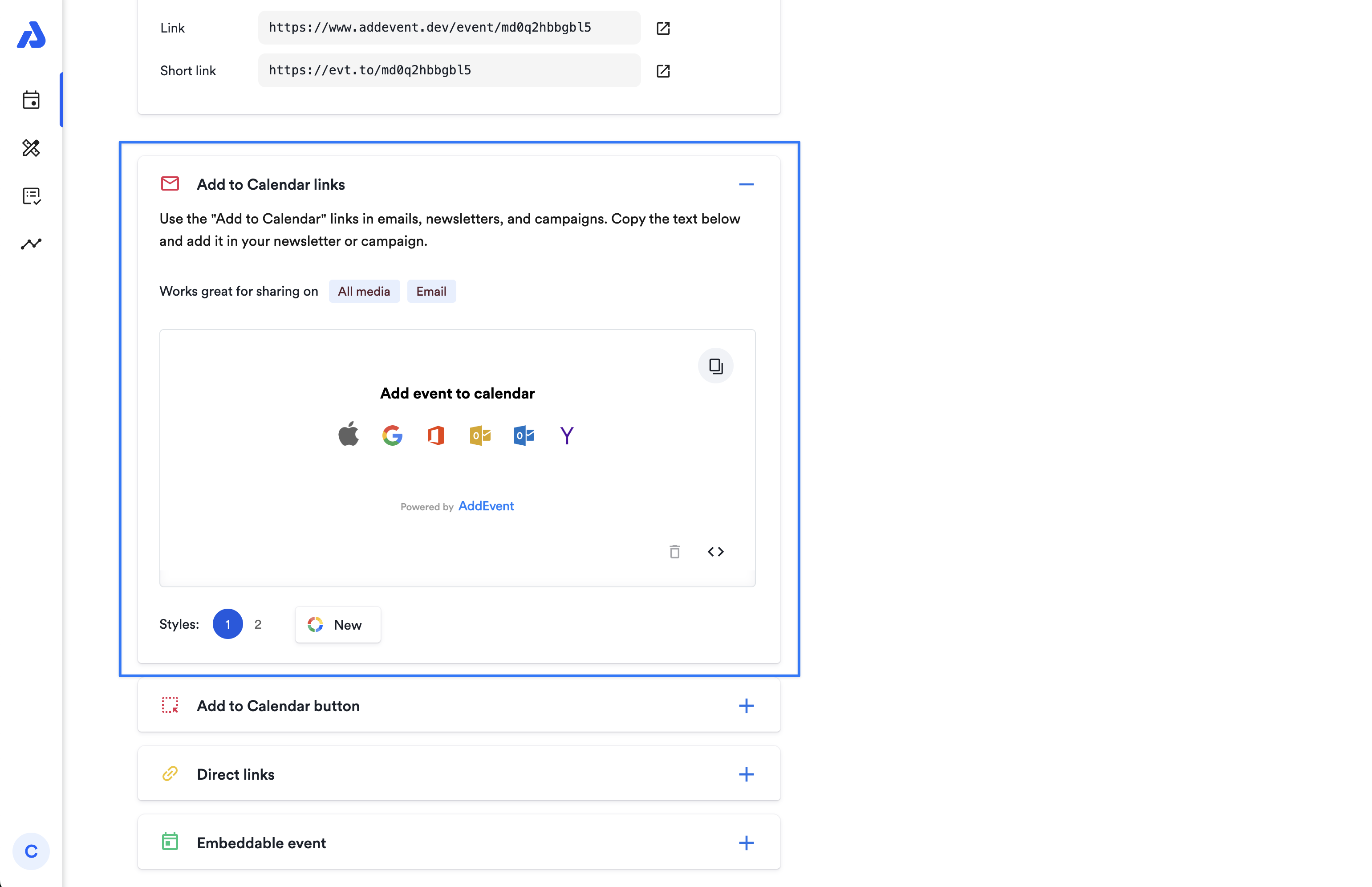Expand the Direct links section

746,774
